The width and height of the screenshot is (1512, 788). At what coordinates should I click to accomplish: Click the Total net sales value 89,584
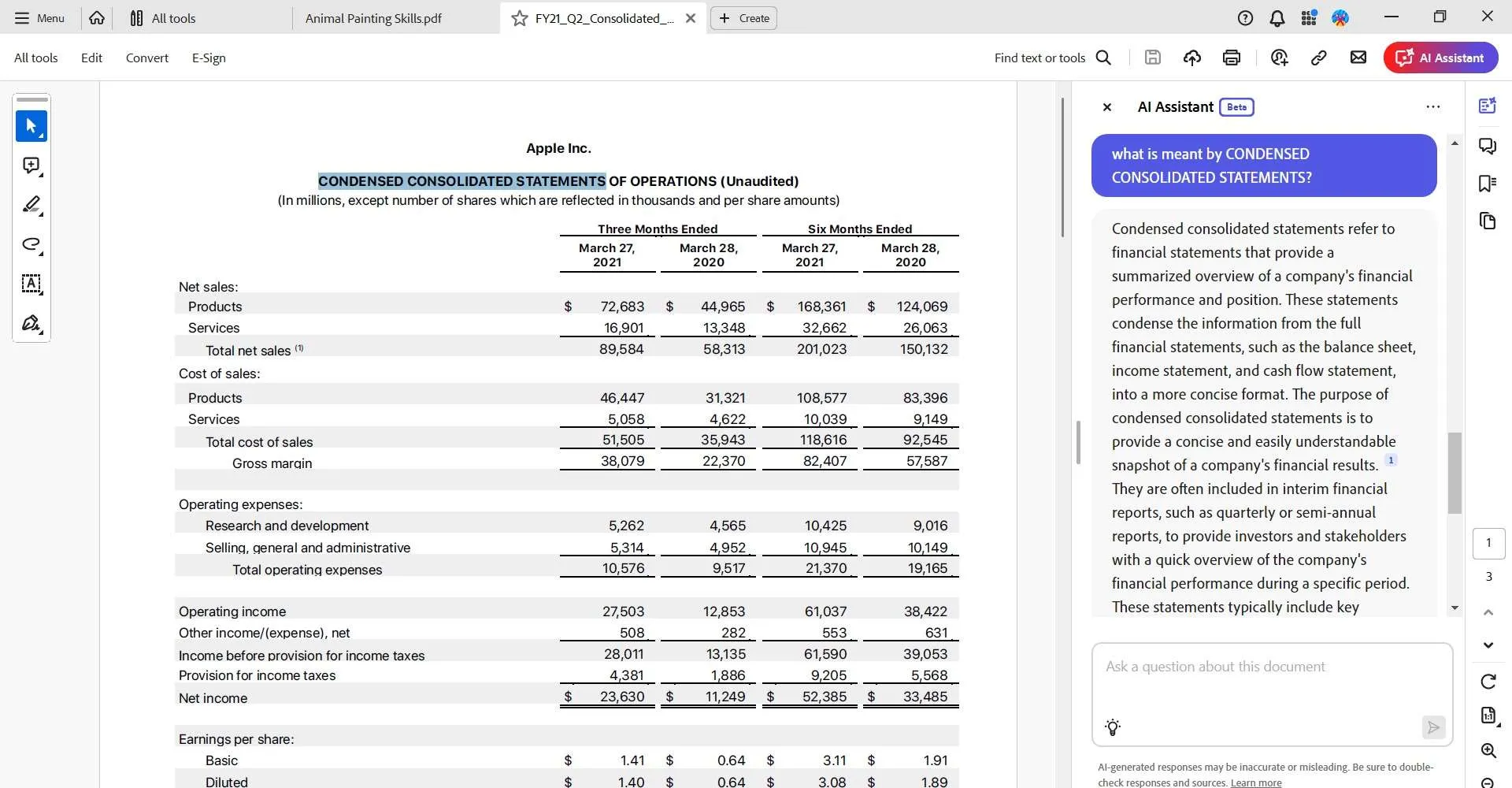pos(621,349)
